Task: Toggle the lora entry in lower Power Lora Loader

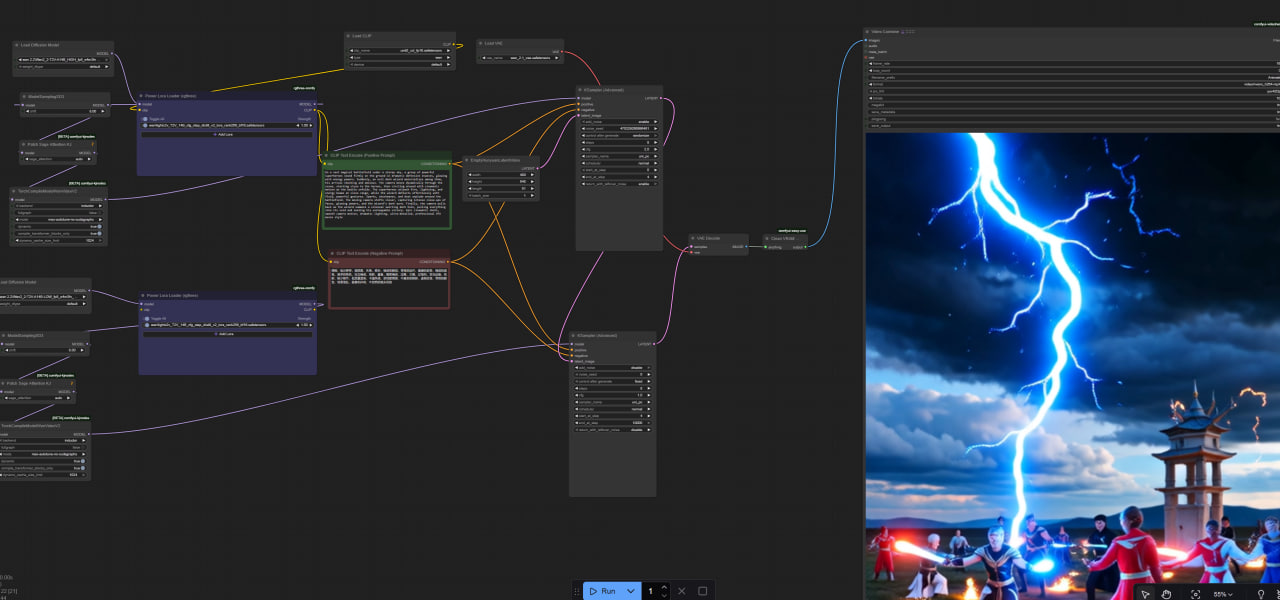Action: coord(146,325)
